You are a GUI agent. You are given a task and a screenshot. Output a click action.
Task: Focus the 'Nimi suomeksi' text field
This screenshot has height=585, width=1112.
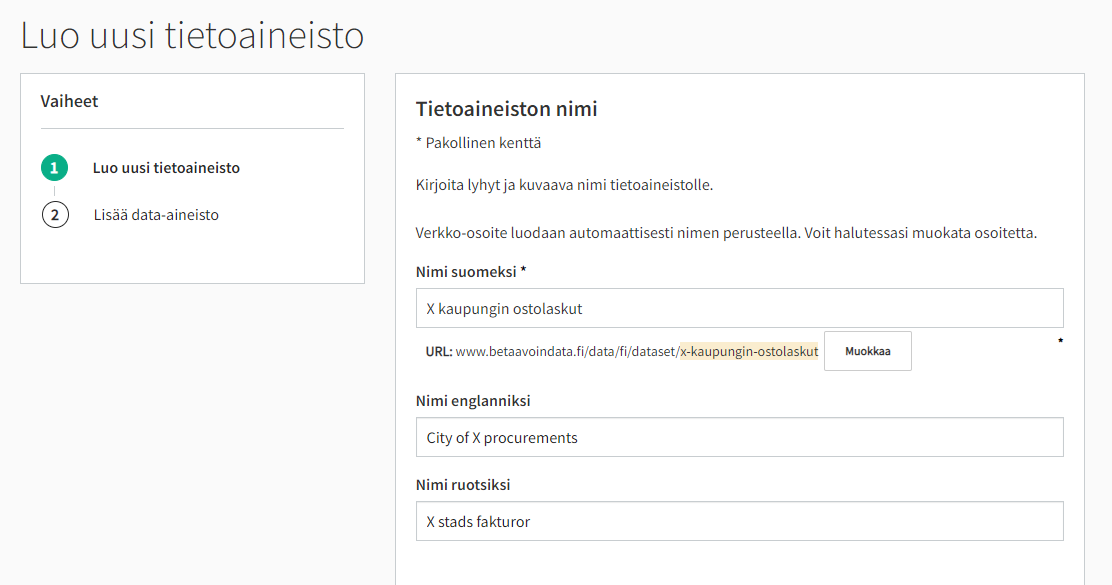[739, 309]
